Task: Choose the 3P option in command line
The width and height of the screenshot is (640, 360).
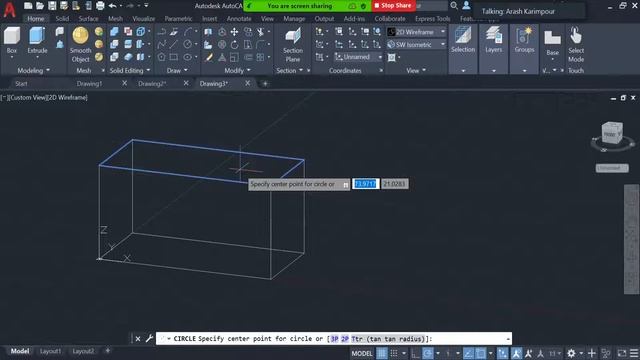Action: tap(334, 339)
